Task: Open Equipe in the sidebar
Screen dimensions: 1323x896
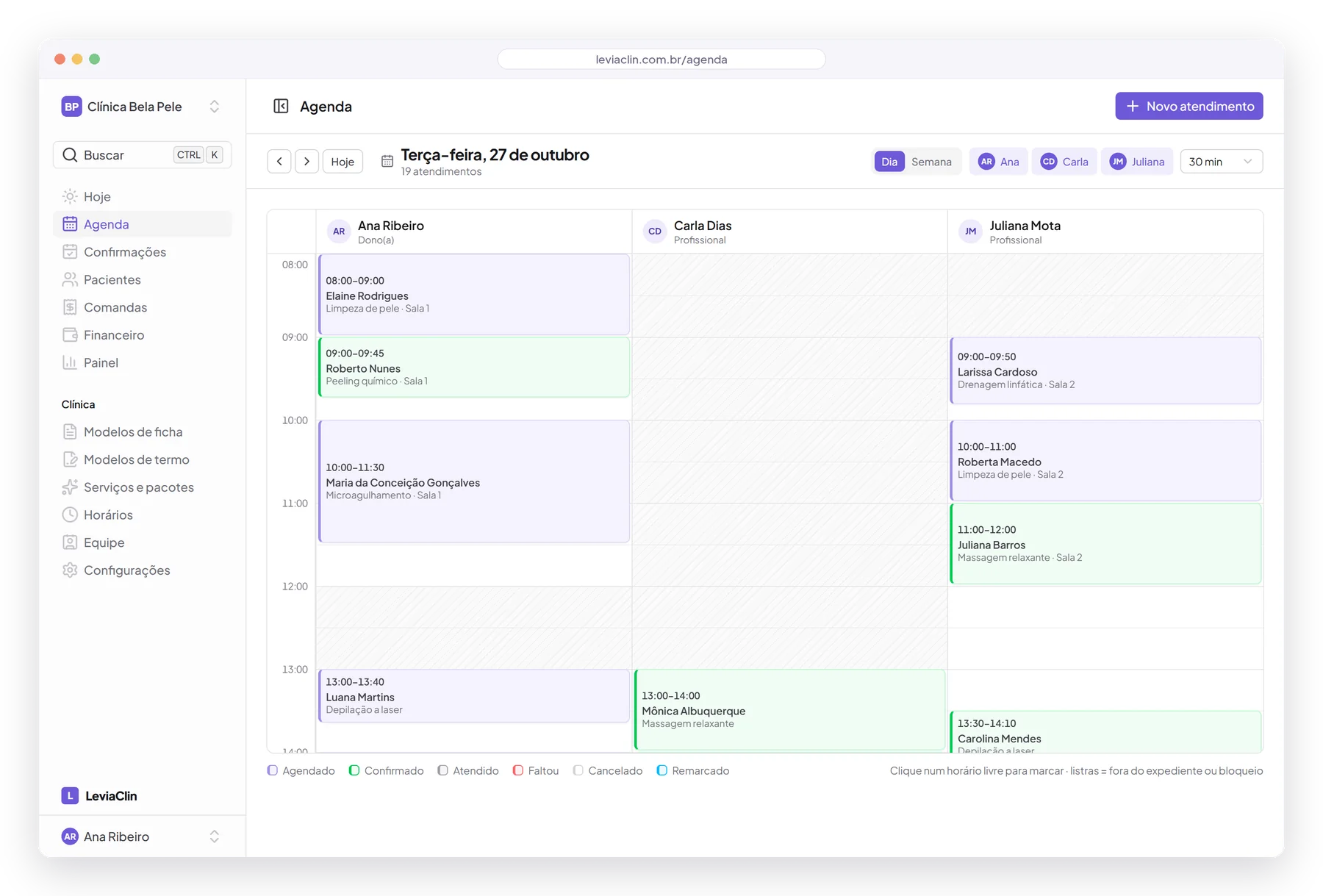Action: (142, 542)
